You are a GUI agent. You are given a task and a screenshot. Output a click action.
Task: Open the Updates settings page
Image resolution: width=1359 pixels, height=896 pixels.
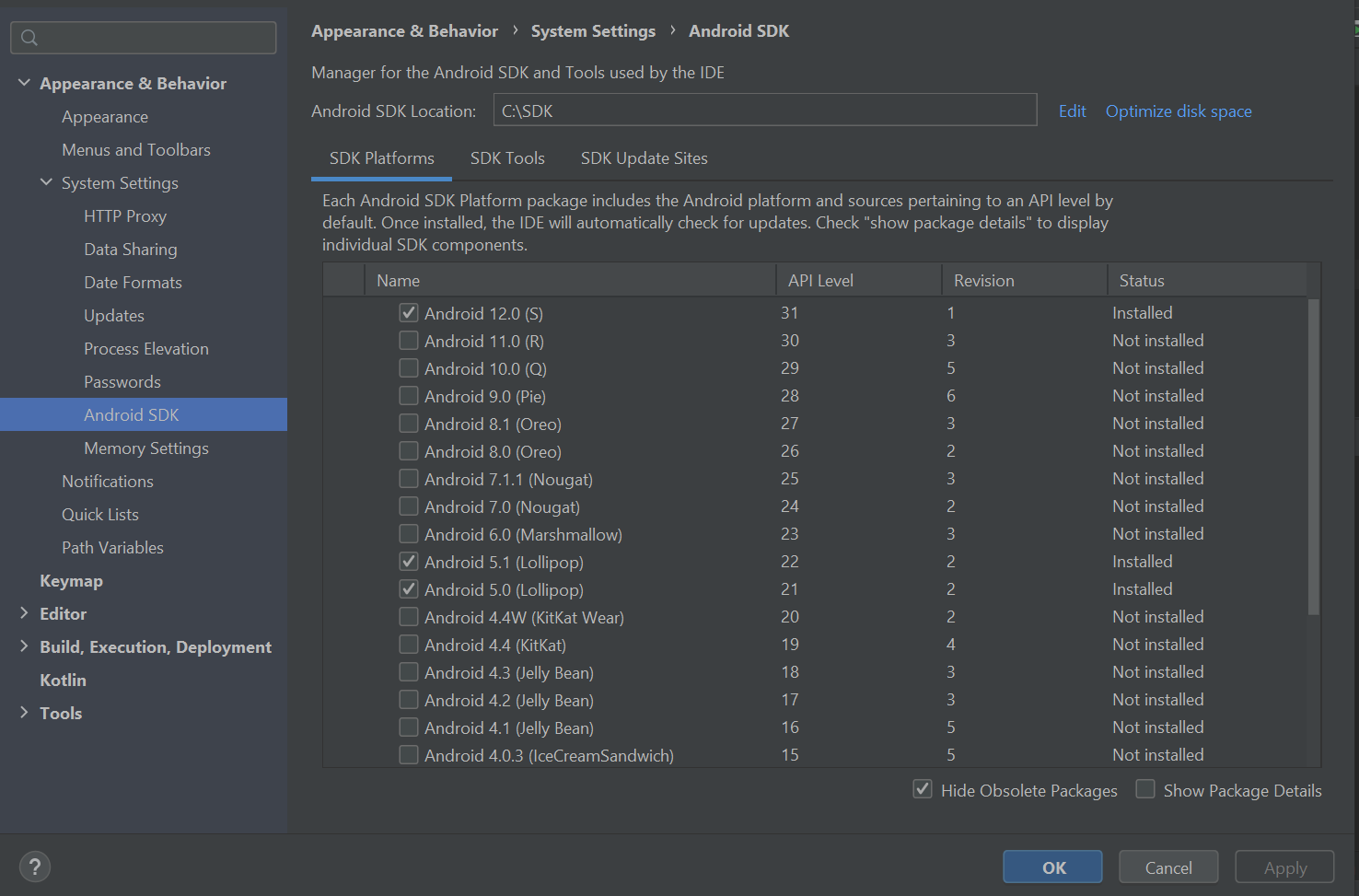[114, 316]
